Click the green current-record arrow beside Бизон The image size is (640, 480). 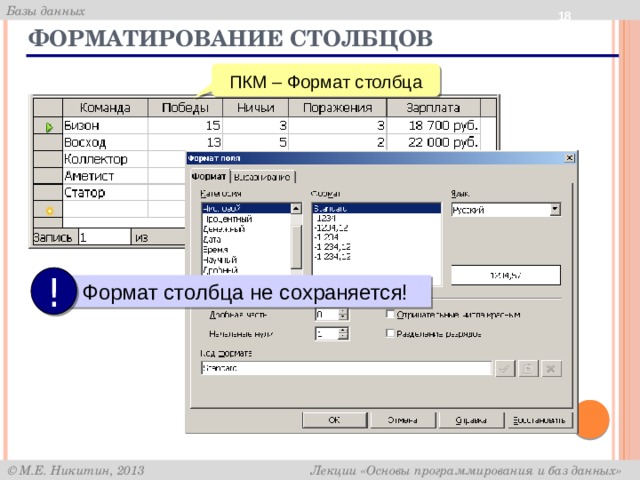click(49, 127)
